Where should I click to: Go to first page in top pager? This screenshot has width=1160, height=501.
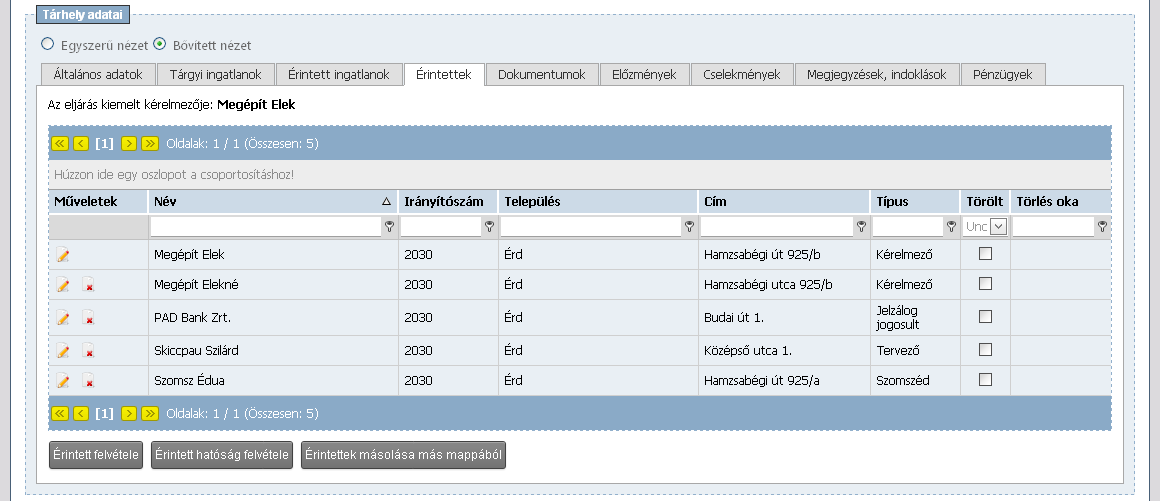click(61, 144)
